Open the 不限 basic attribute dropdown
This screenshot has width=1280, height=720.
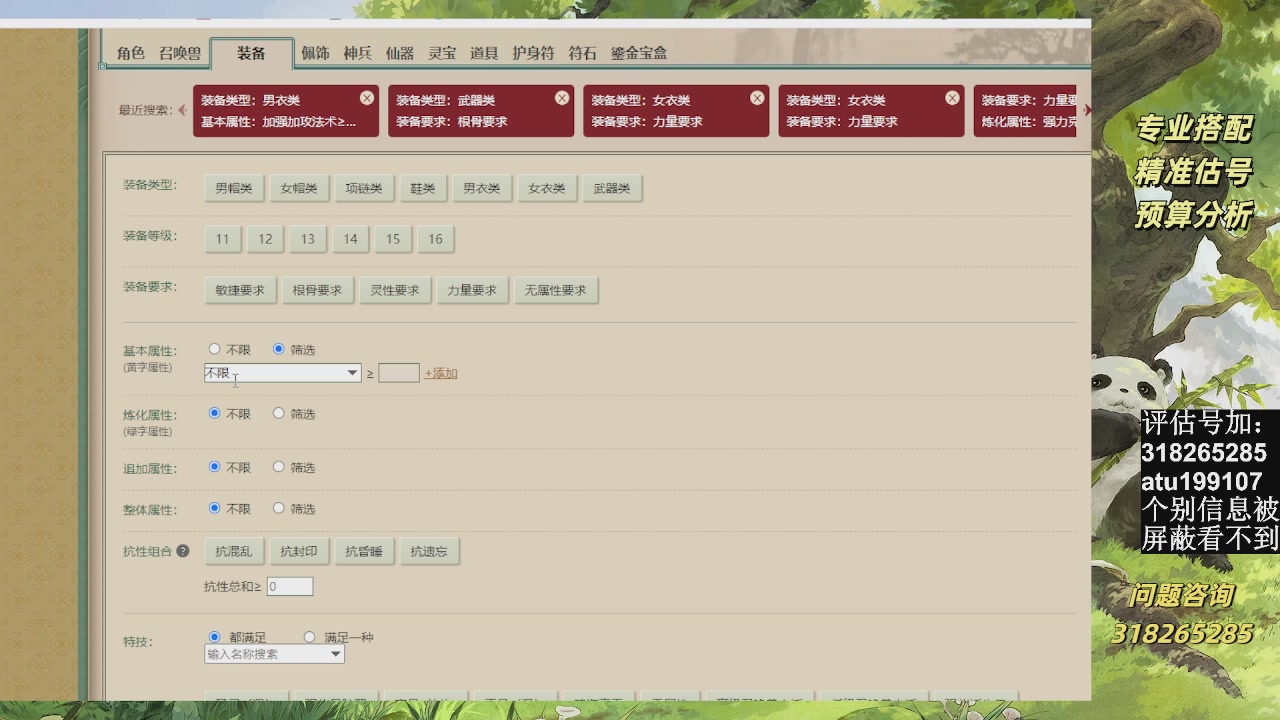(x=281, y=372)
